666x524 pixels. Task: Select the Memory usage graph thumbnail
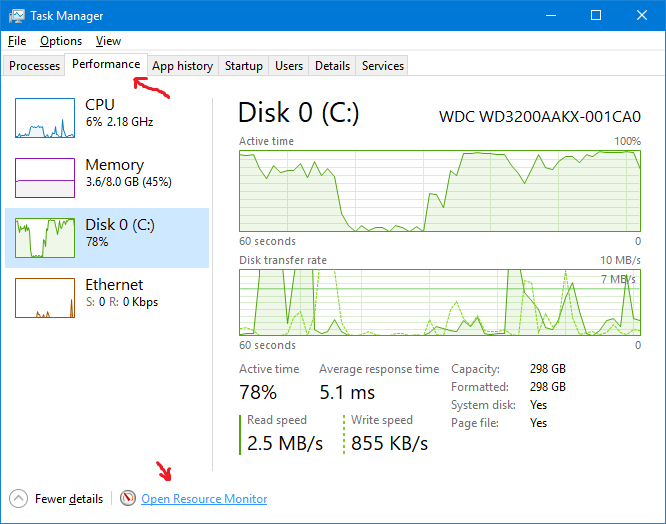[x=45, y=177]
